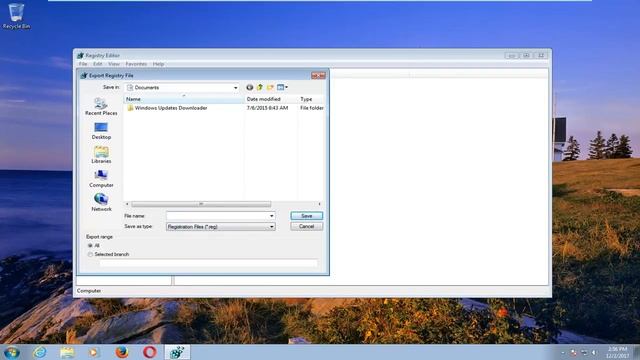Viewport: 640px width, 360px height.
Task: Click the scrollbar left arrow in file list
Action: 127,204
